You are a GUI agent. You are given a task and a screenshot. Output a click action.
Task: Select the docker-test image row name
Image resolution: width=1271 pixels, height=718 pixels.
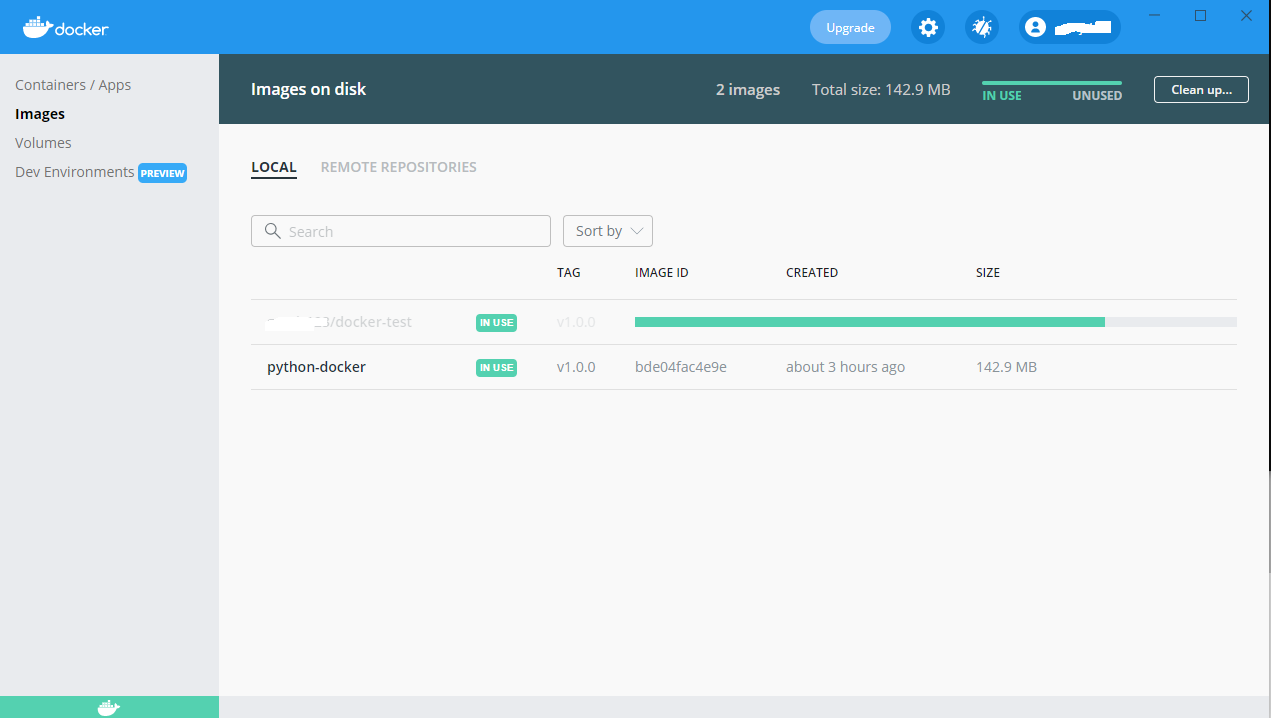coord(339,322)
